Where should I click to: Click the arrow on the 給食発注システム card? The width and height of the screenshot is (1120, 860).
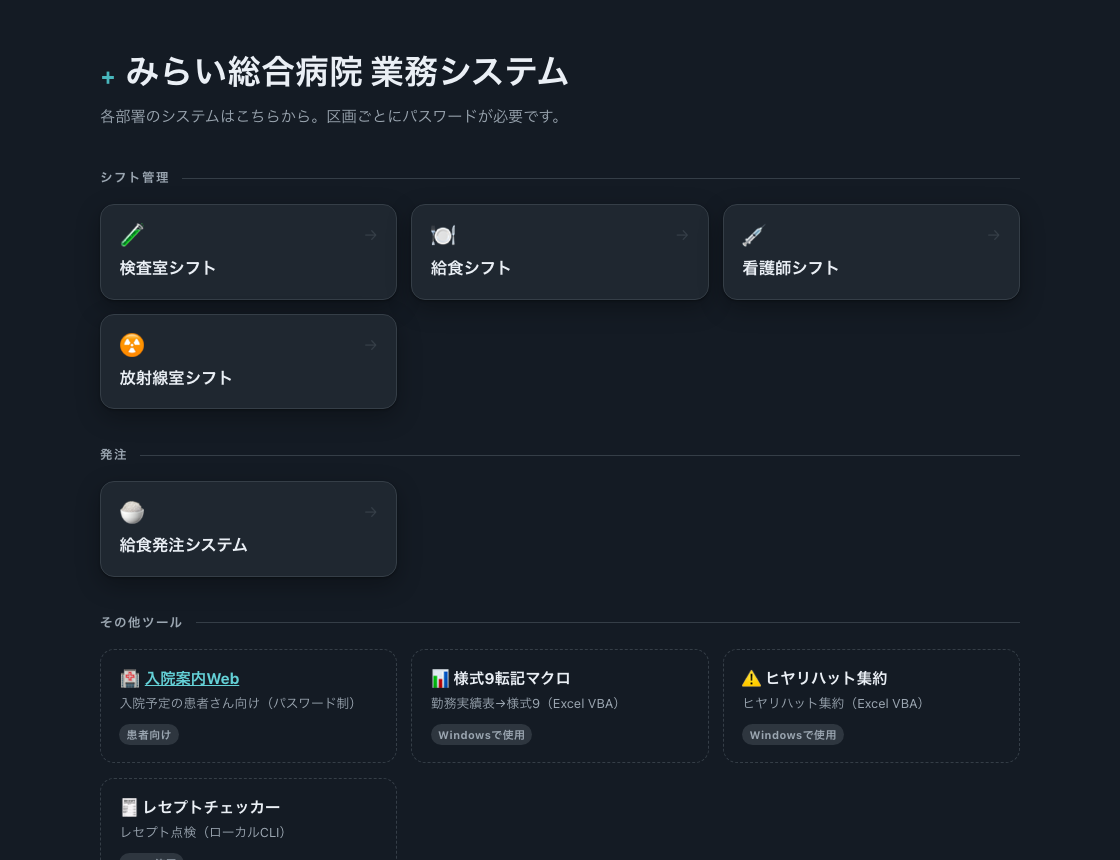[x=371, y=512]
